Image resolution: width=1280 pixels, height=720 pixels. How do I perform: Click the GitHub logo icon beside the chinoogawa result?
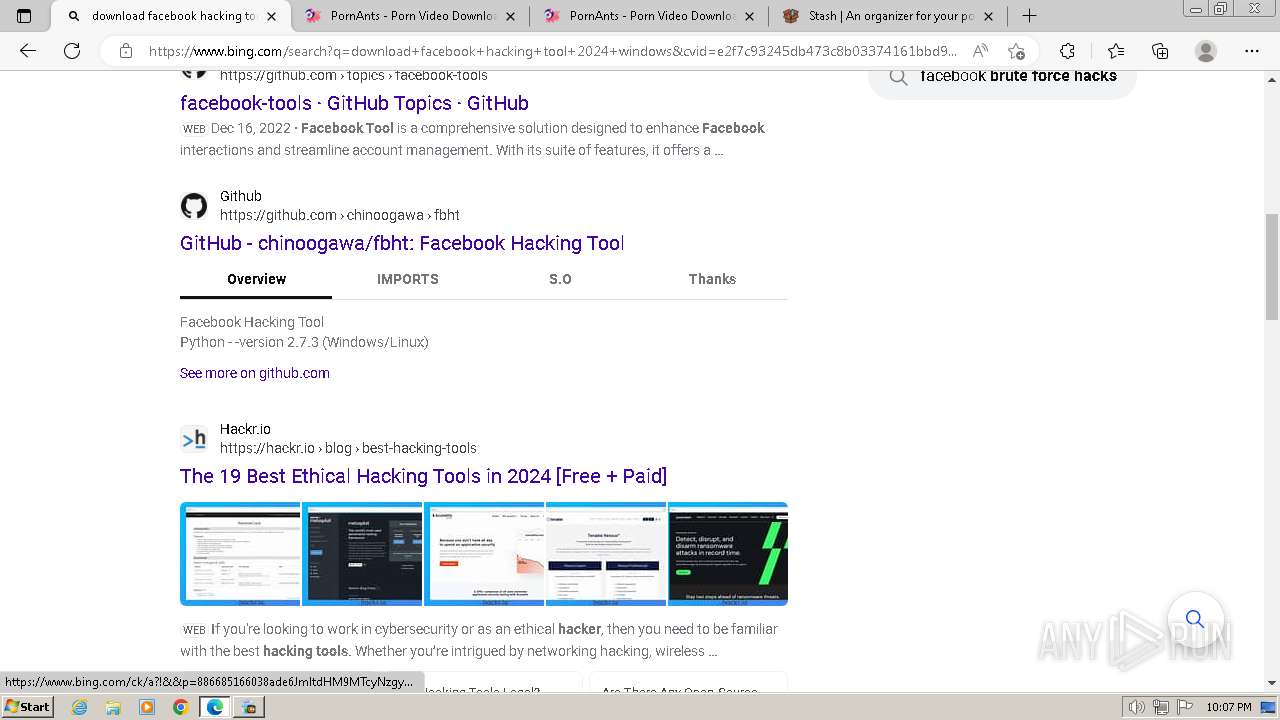click(194, 206)
